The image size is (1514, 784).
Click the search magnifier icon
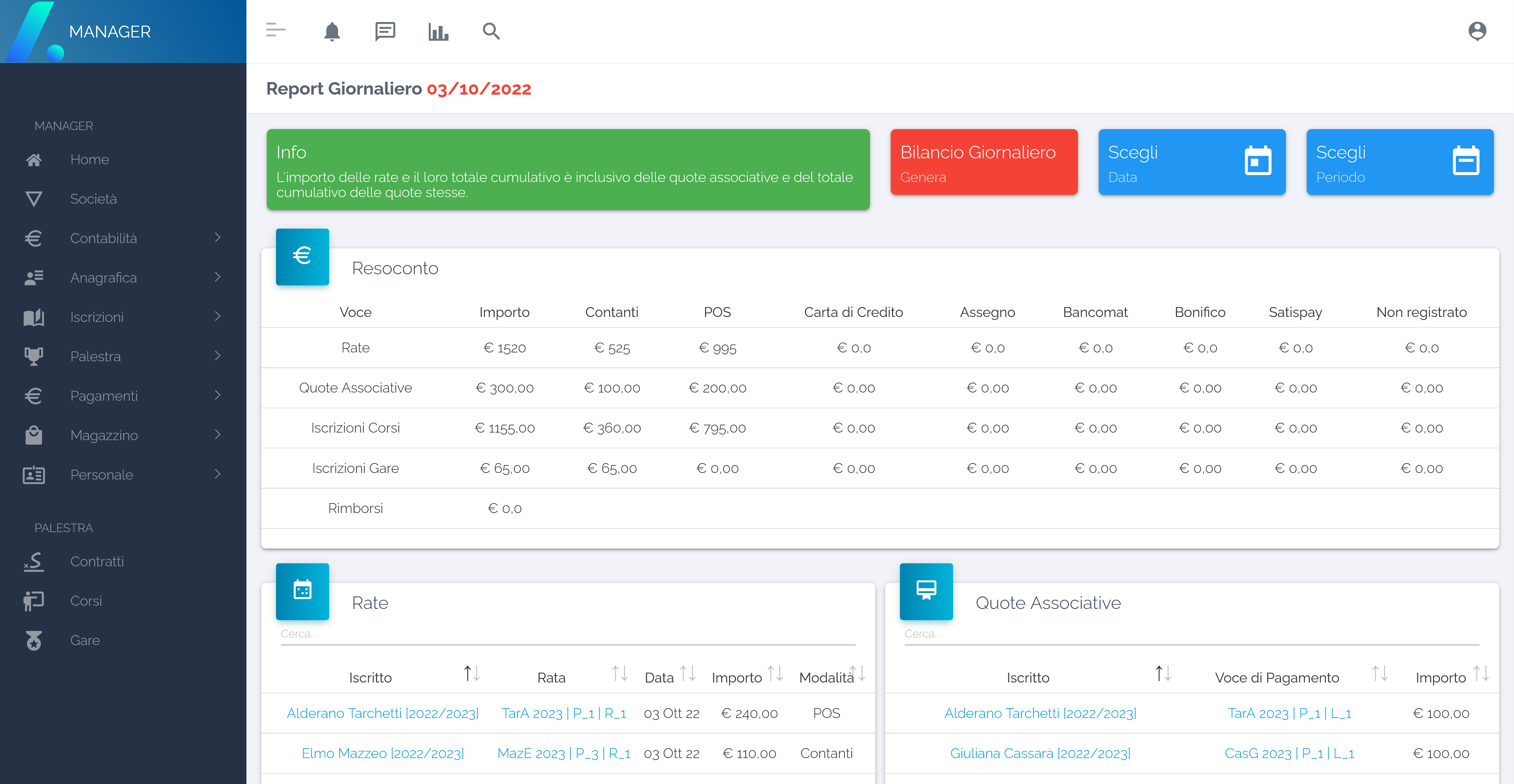(491, 31)
